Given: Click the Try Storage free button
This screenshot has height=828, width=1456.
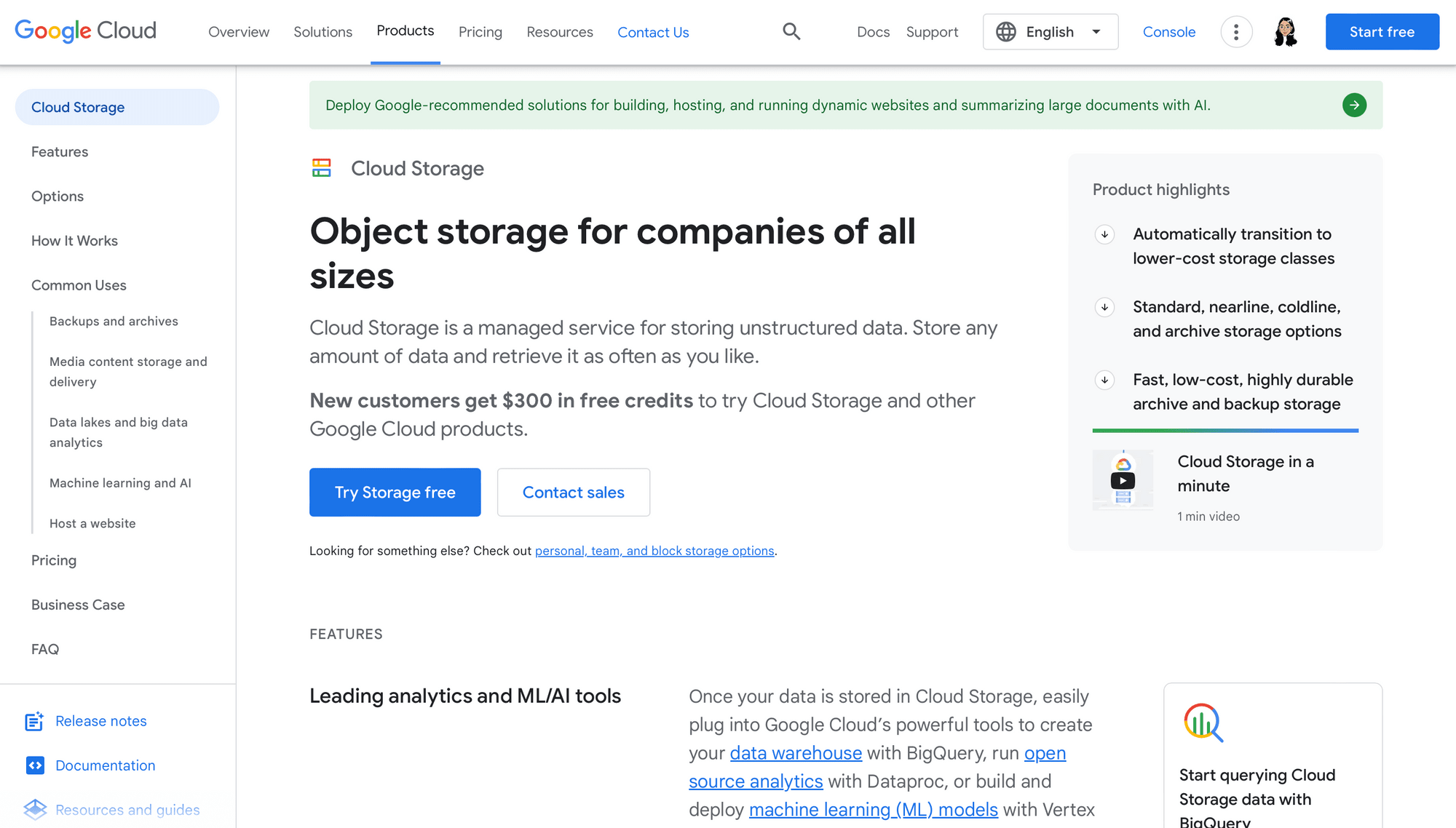Looking at the screenshot, I should tap(395, 492).
